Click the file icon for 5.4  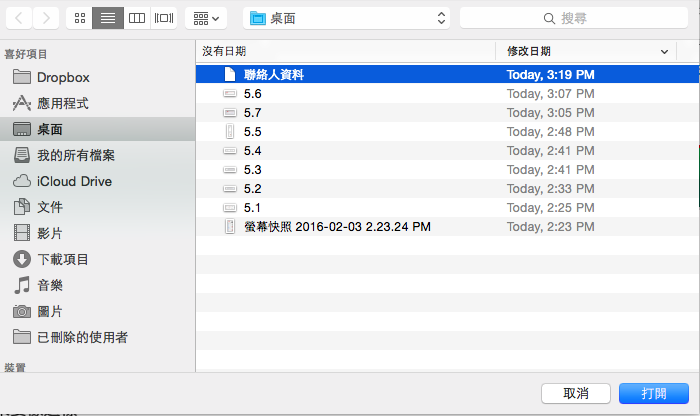coord(229,151)
